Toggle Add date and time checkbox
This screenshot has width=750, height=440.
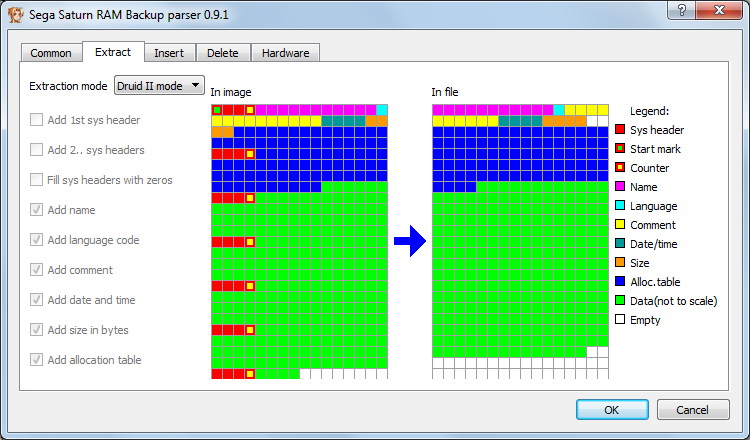(x=36, y=299)
